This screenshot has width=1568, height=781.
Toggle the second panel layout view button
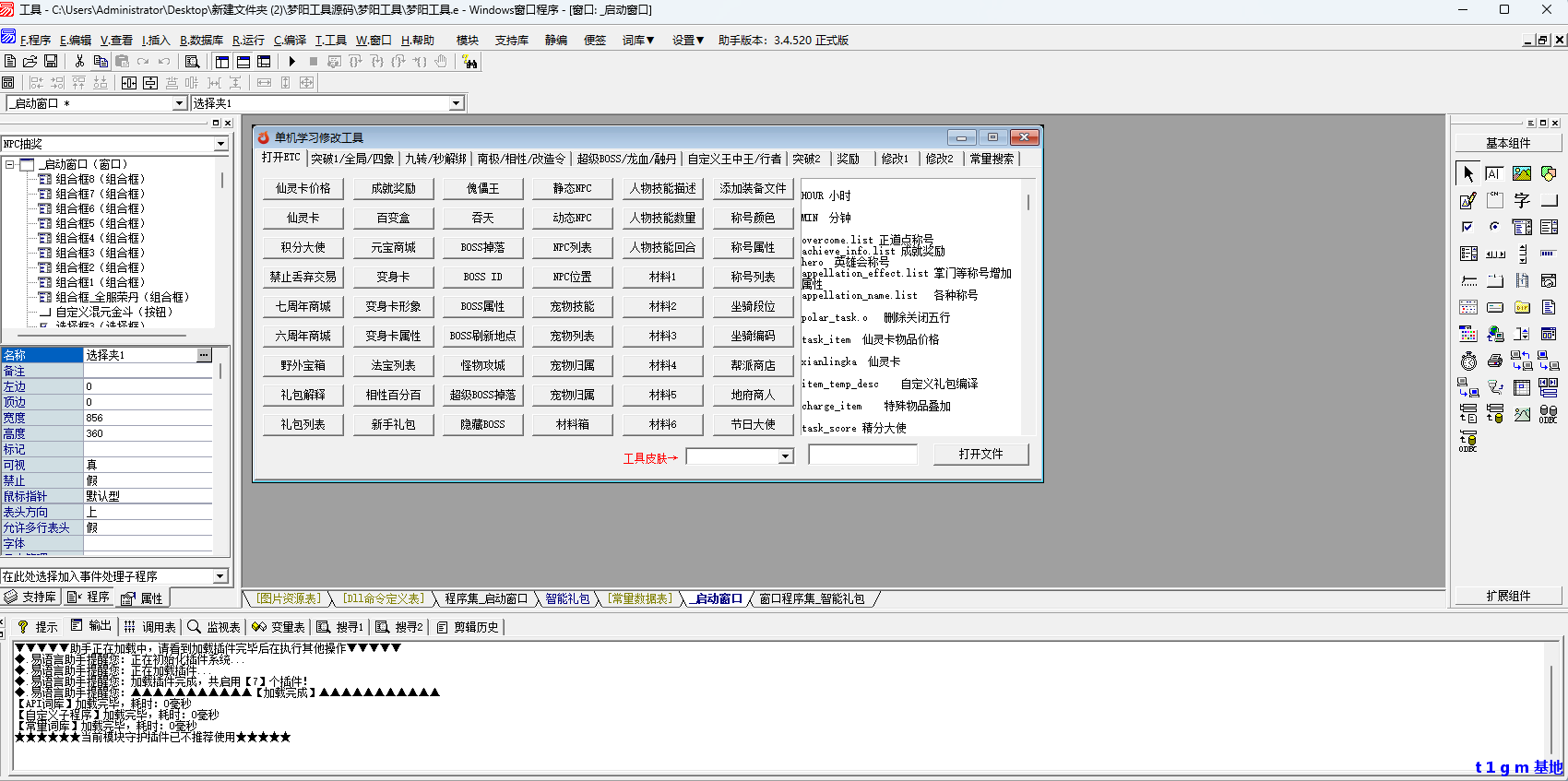pyautogui.click(x=244, y=61)
